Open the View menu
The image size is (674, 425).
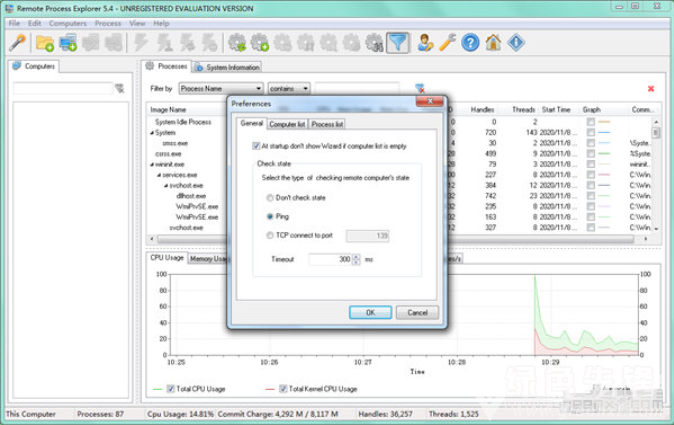(137, 23)
